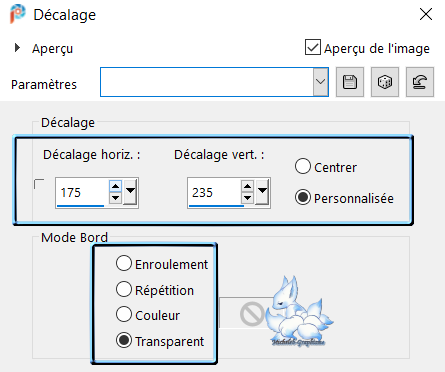Click the reset to default arrow icon
This screenshot has height=372, width=445.
click(420, 82)
